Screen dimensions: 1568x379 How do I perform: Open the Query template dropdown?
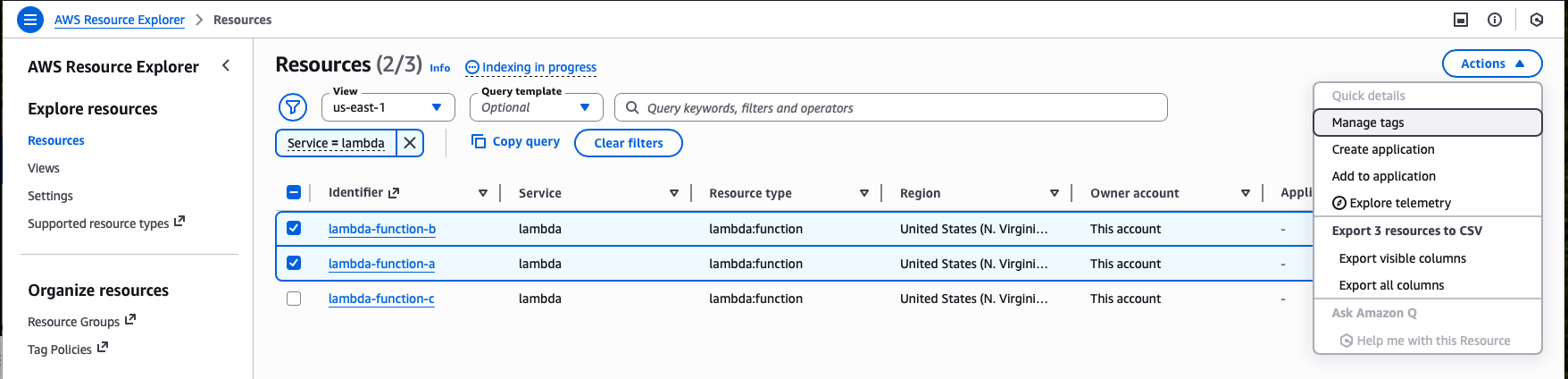click(x=537, y=107)
